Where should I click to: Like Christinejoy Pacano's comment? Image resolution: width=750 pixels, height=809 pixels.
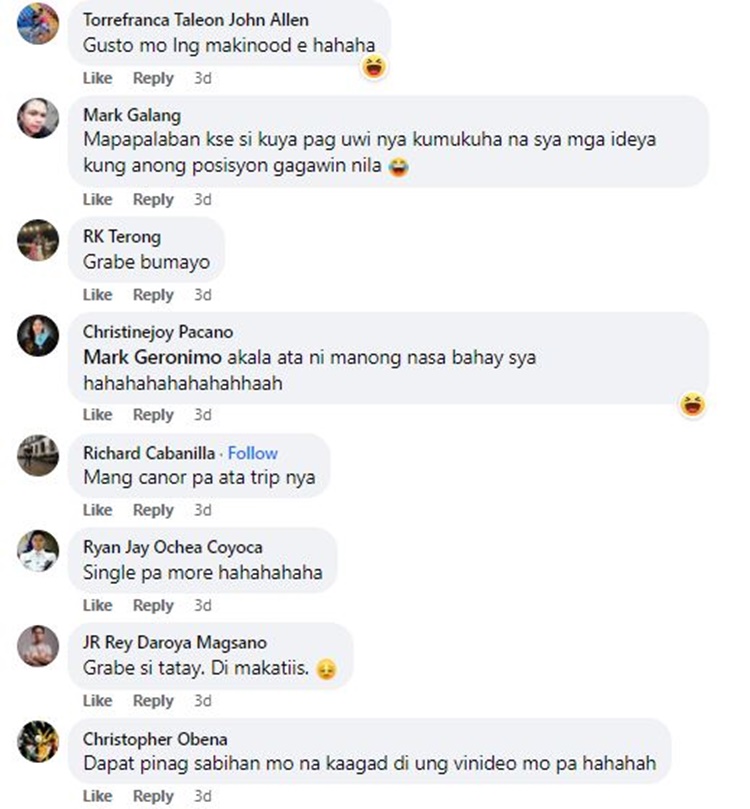[97, 414]
